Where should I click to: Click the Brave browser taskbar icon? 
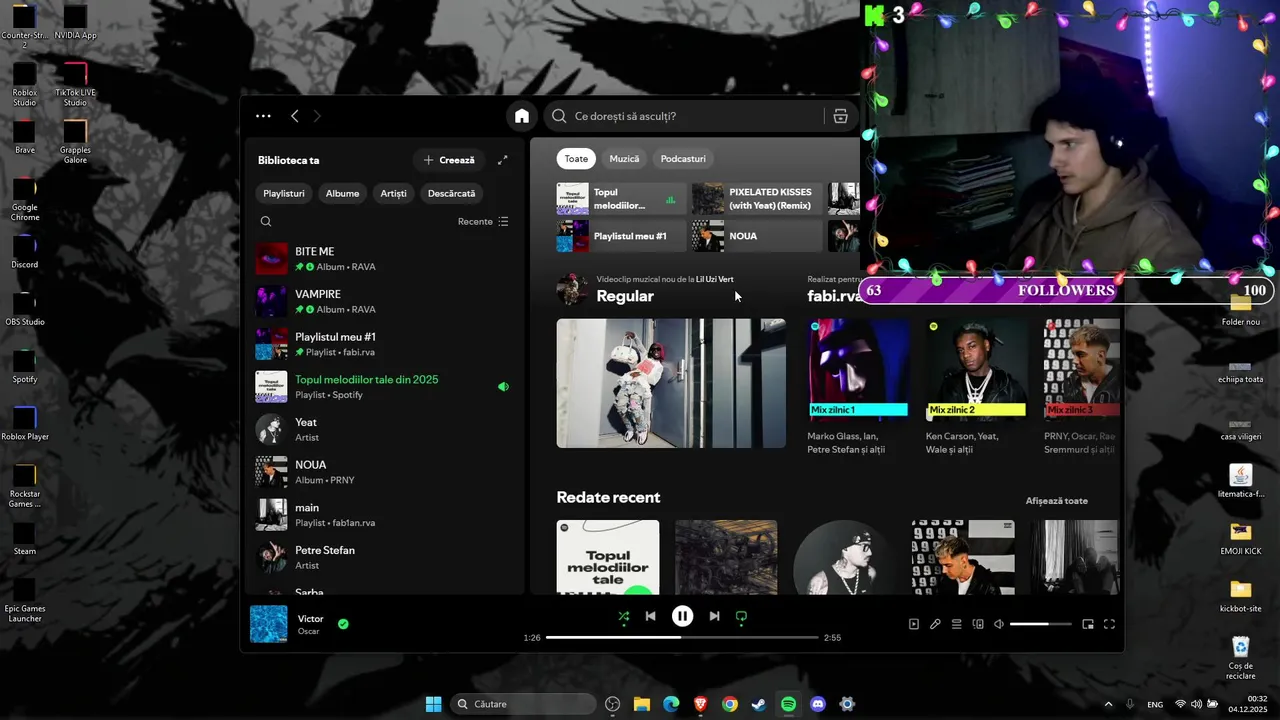(x=700, y=704)
